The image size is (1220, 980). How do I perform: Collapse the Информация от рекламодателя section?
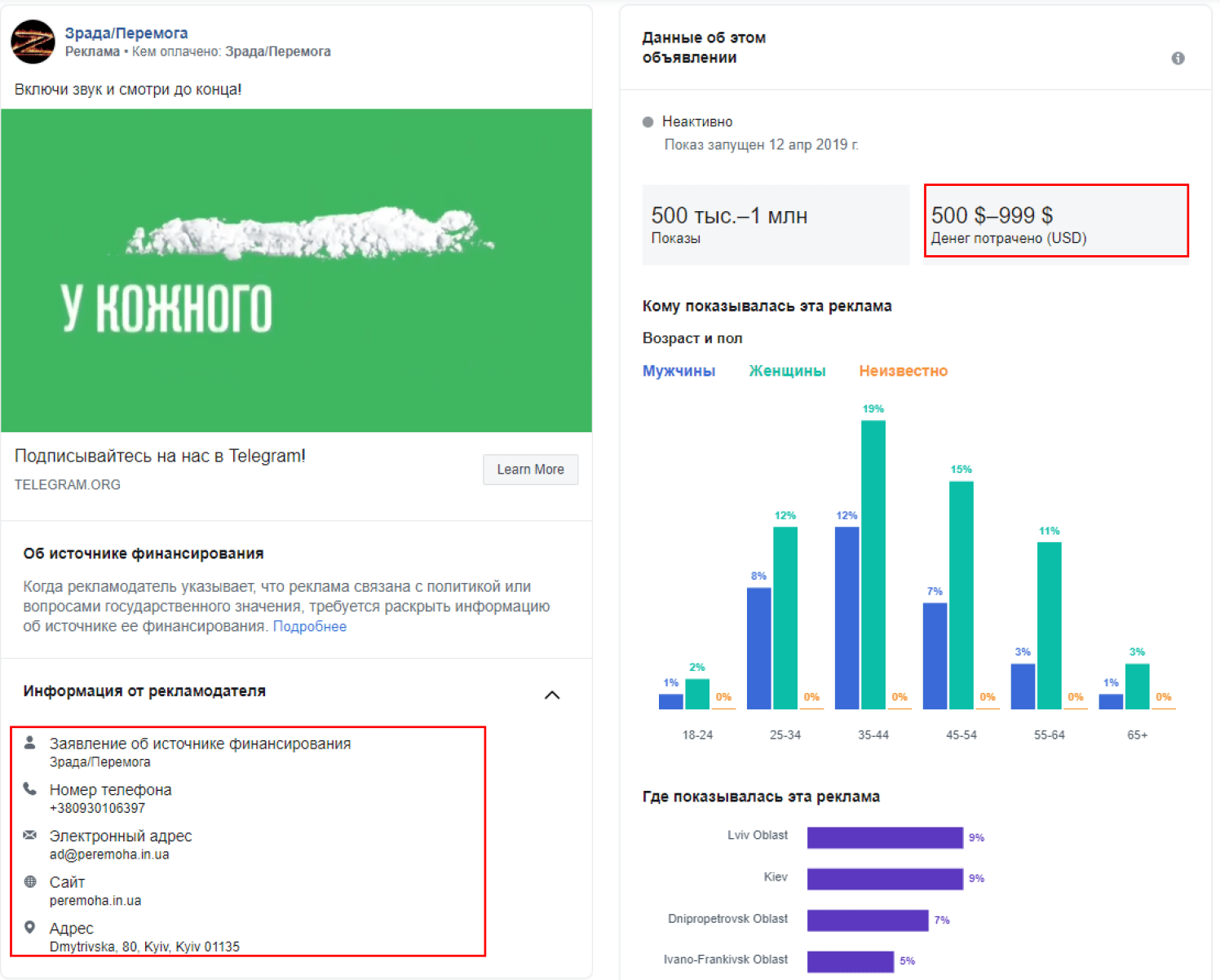click(552, 695)
